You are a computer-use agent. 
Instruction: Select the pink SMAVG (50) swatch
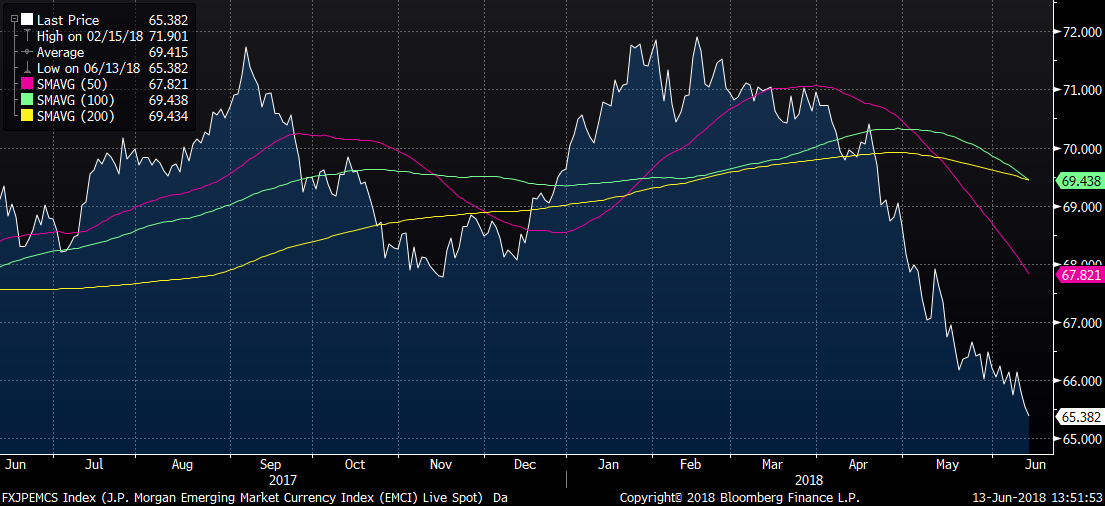pyautogui.click(x=27, y=84)
